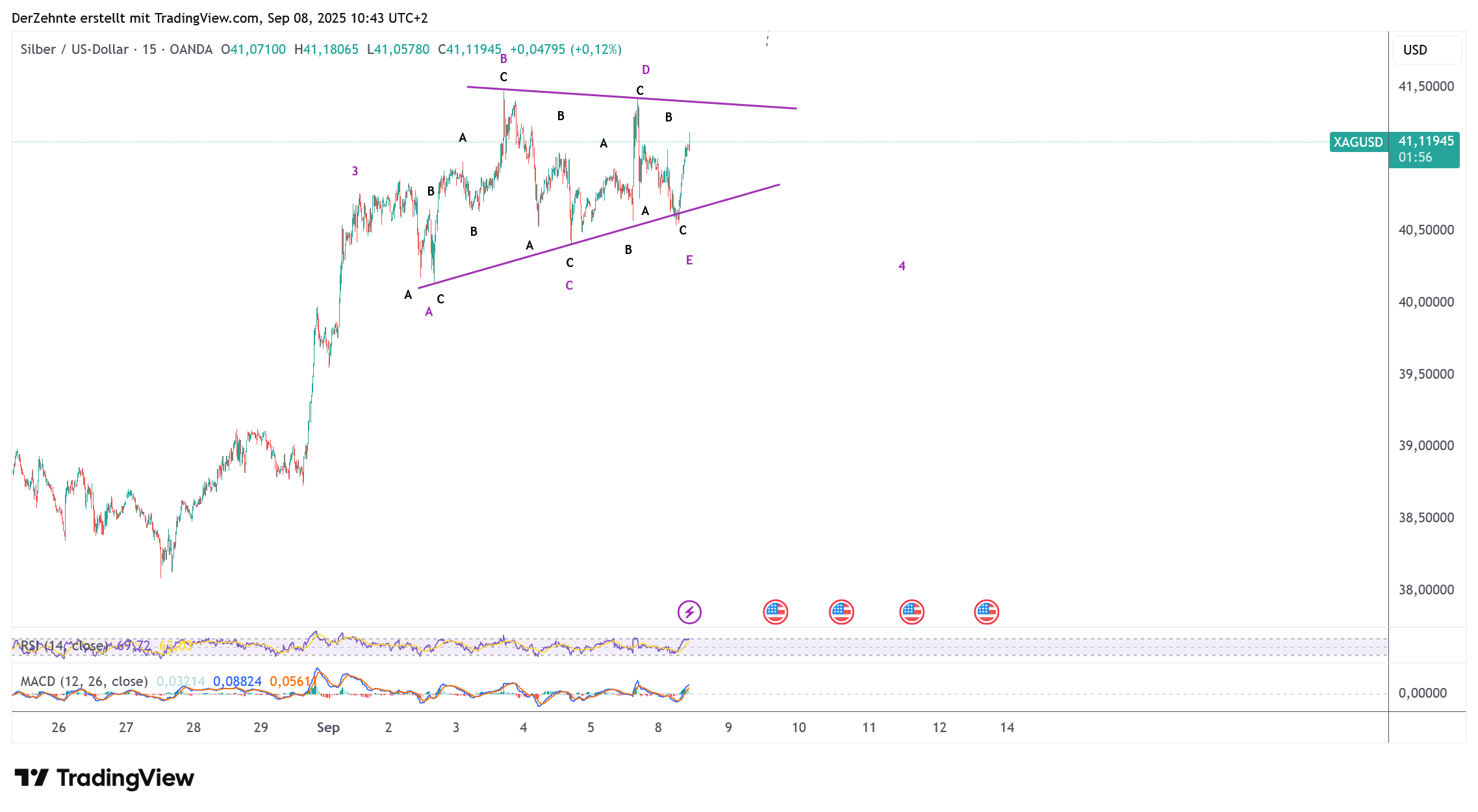
Task: Click the RSI (14, close) indicator label
Action: click(x=64, y=646)
